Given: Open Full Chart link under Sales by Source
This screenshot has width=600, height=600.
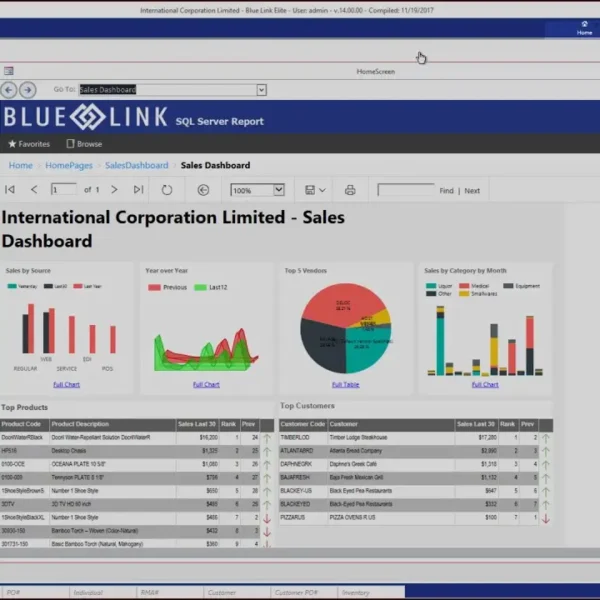Looking at the screenshot, I should point(66,384).
